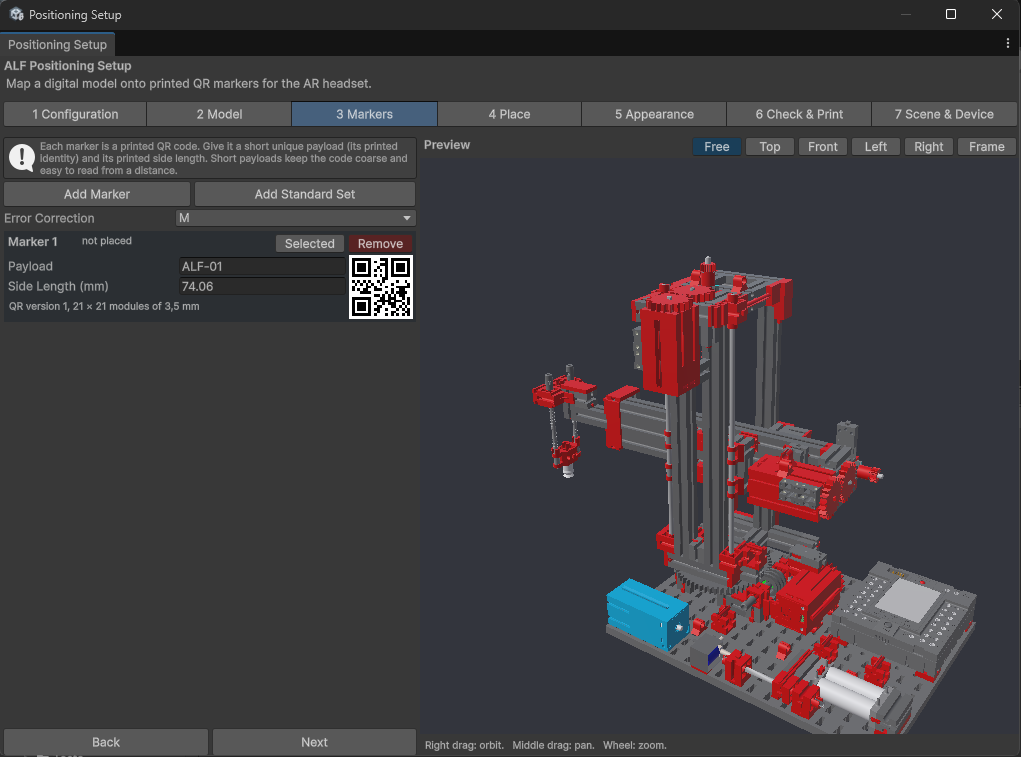Select the 3 Markers step tab
1021x757 pixels.
coord(365,114)
